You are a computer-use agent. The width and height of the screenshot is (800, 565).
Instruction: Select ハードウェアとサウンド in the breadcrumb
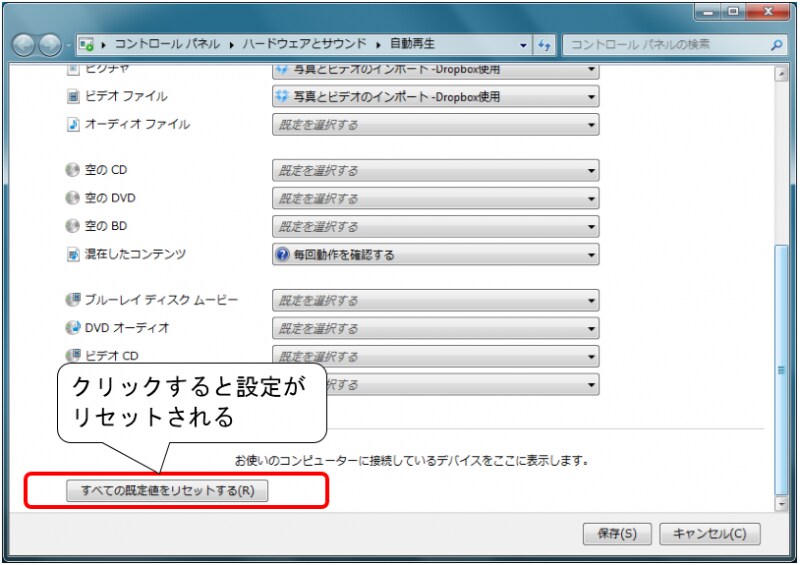pos(305,44)
